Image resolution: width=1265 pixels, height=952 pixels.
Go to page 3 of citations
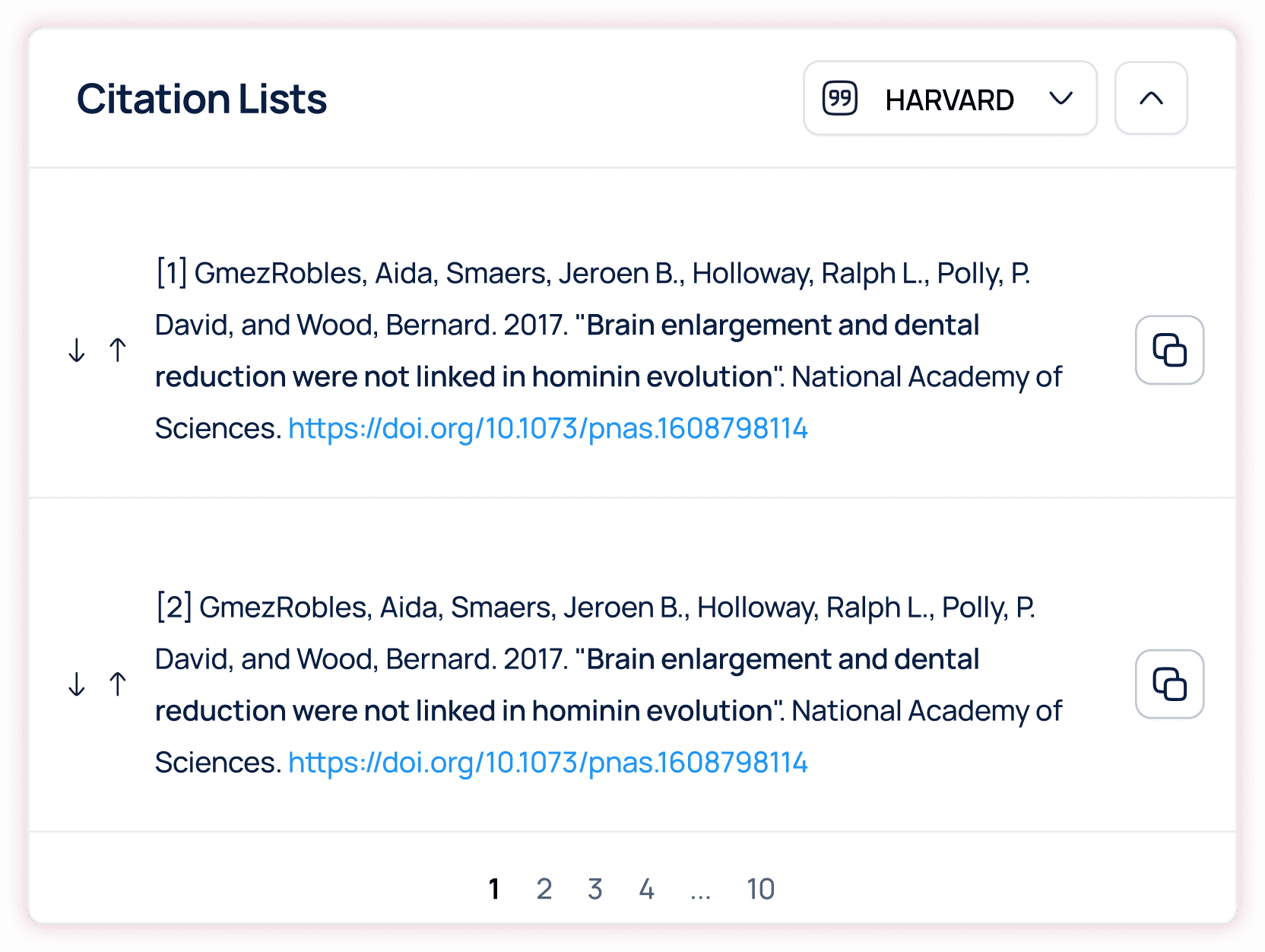coord(595,889)
